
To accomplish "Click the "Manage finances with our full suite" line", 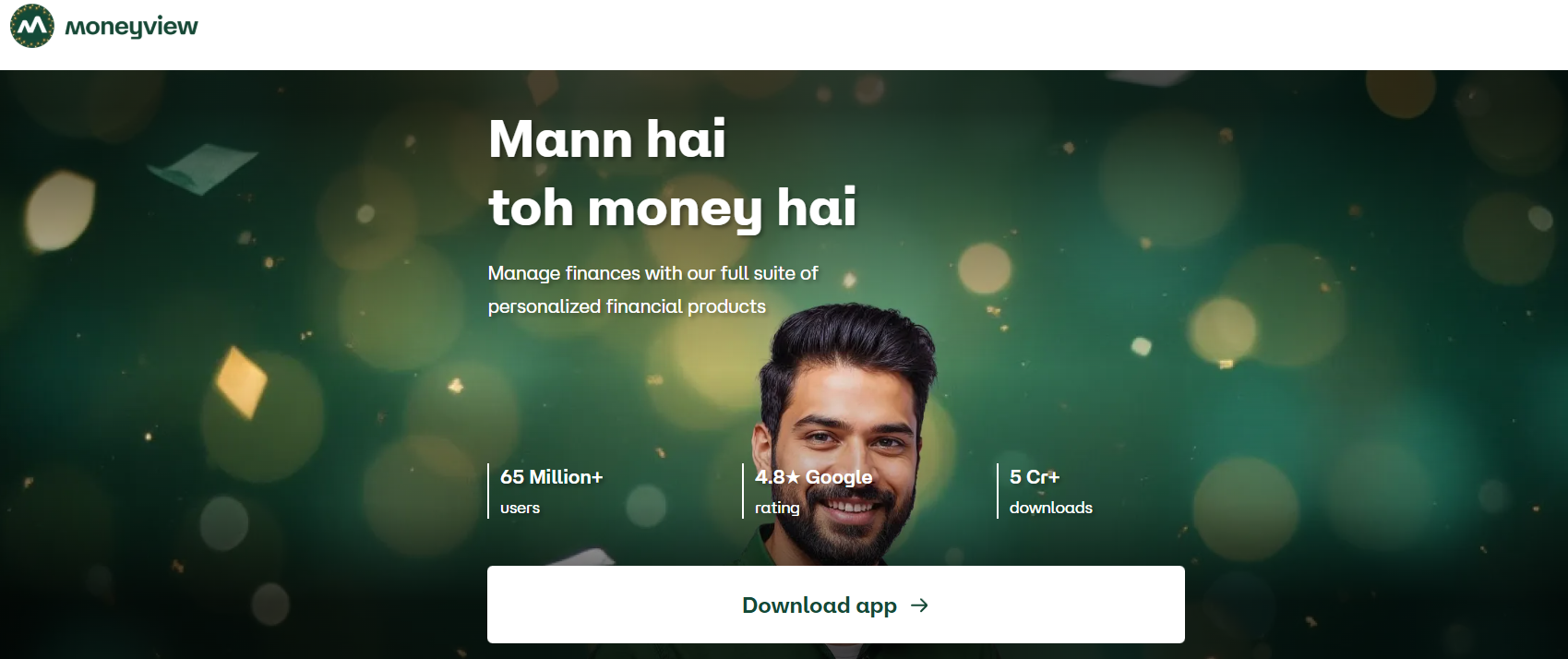I will [652, 273].
